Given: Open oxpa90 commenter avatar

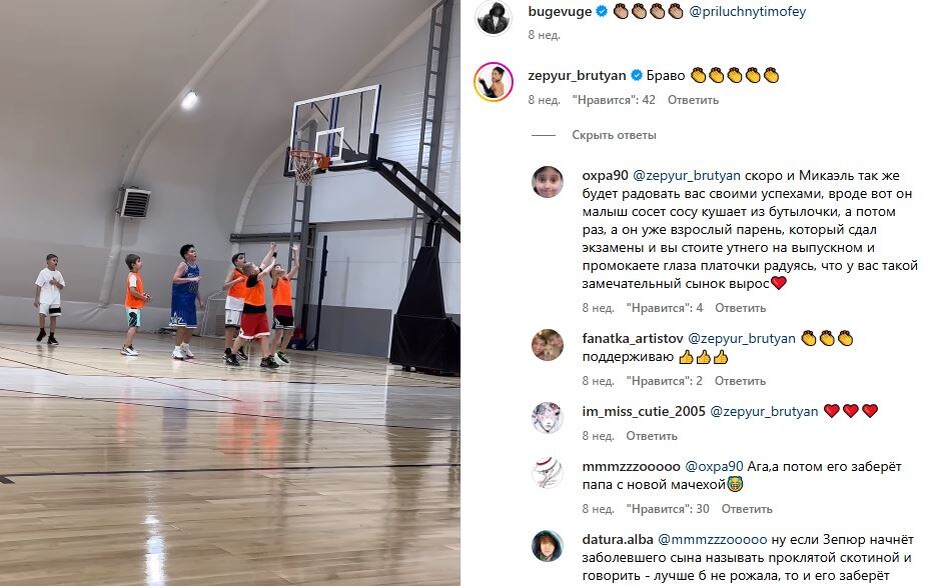Looking at the screenshot, I should click(x=547, y=182).
